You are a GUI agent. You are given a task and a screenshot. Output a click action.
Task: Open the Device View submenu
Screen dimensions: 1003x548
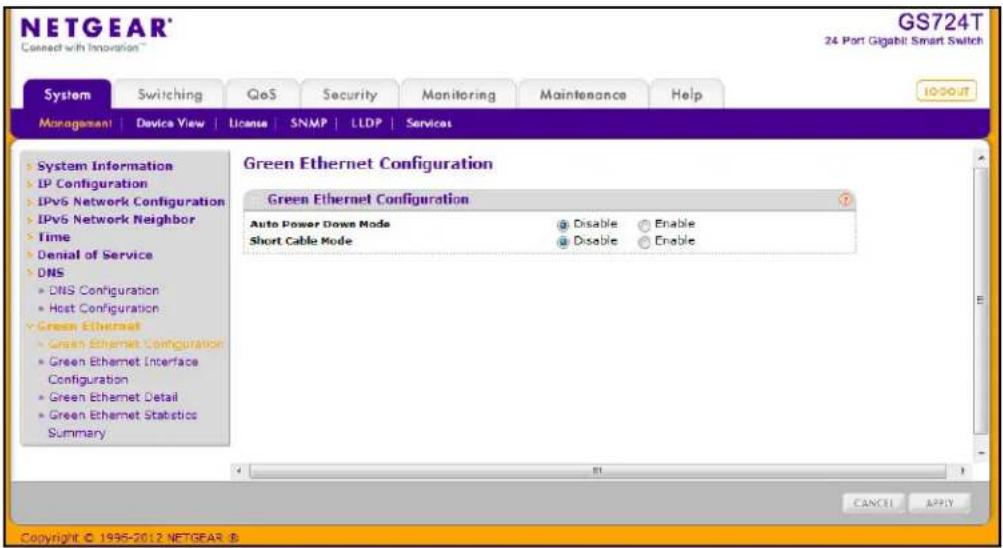pyautogui.click(x=170, y=123)
